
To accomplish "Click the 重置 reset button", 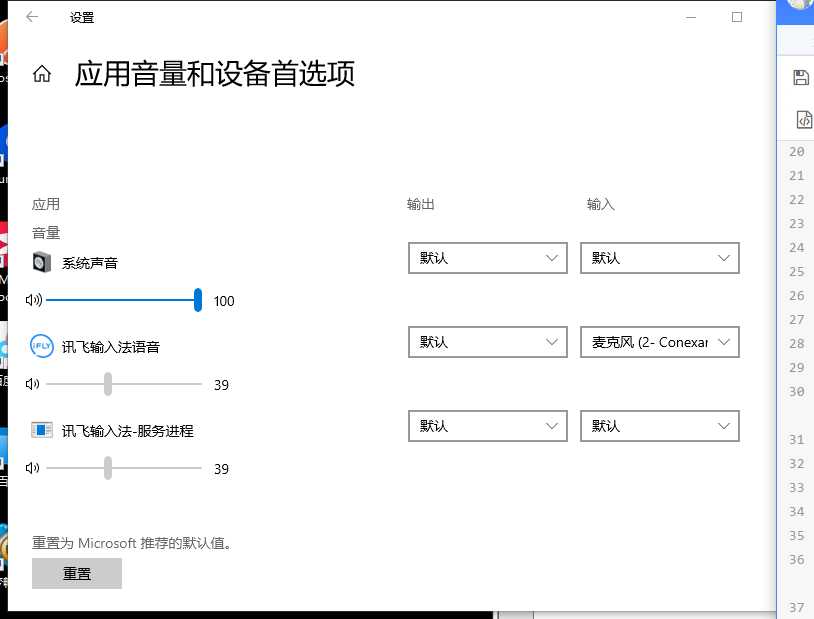I will point(77,574).
